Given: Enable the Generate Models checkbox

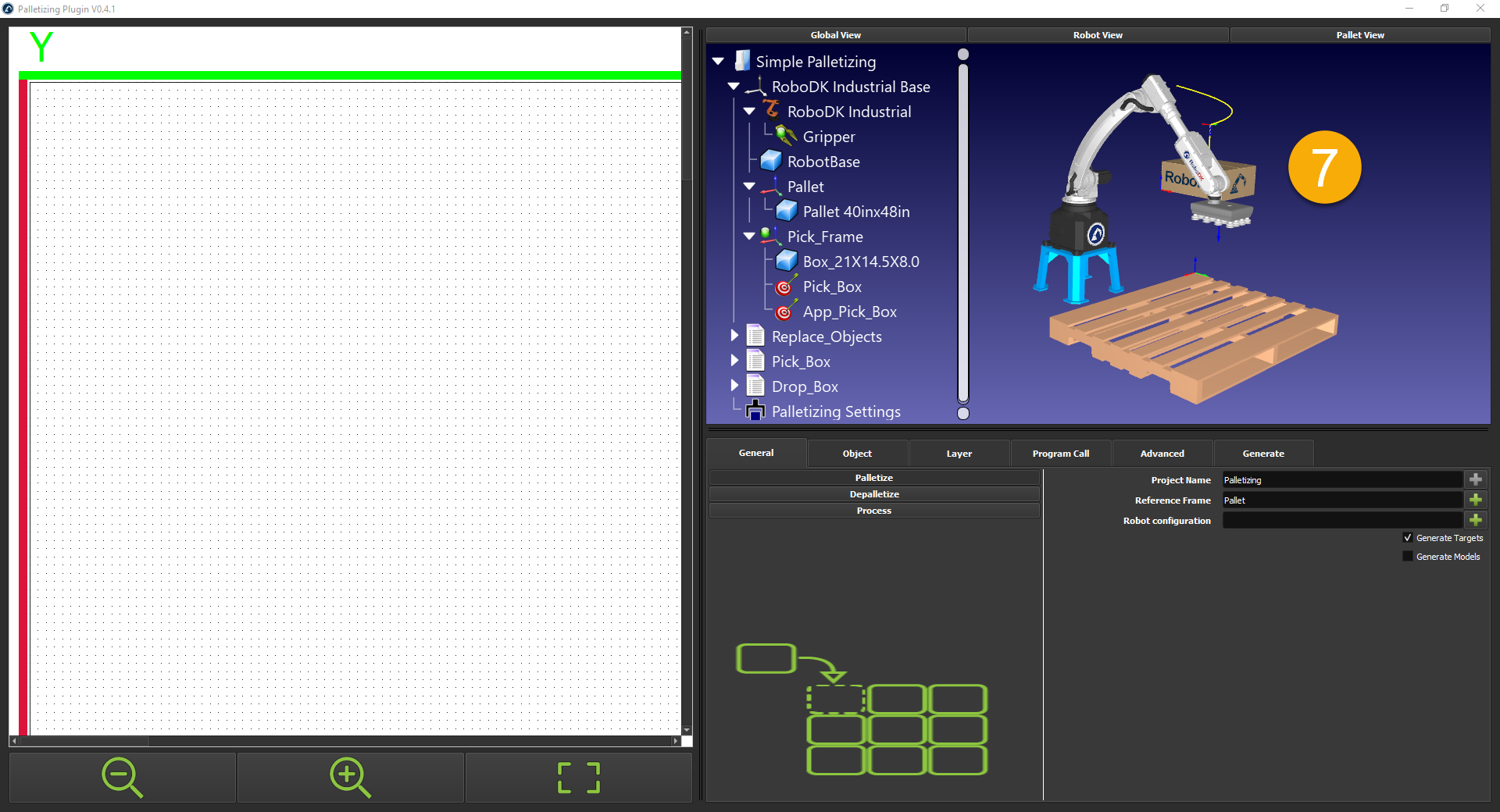Looking at the screenshot, I should (x=1408, y=557).
